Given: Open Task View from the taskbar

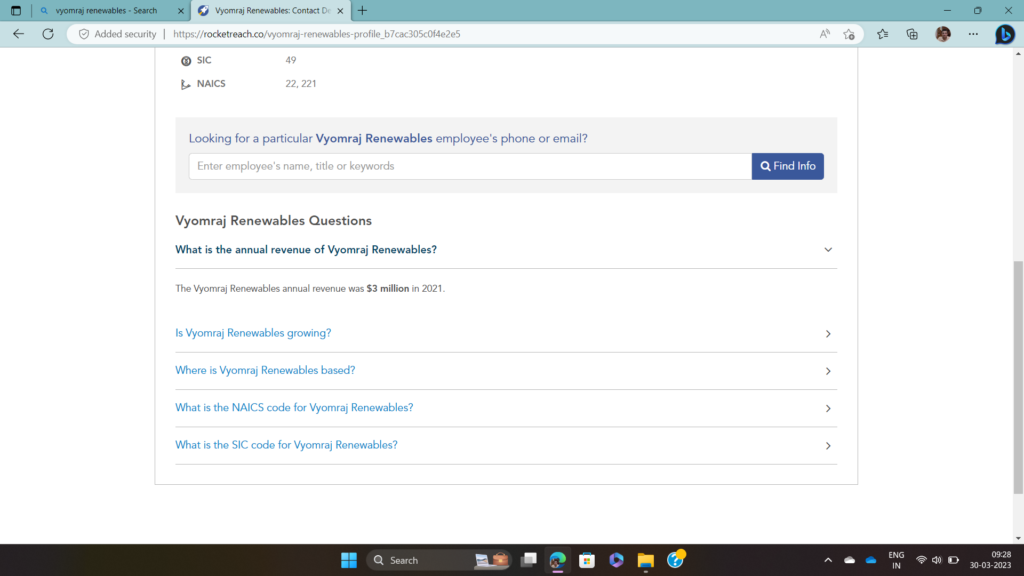Looking at the screenshot, I should pos(528,560).
